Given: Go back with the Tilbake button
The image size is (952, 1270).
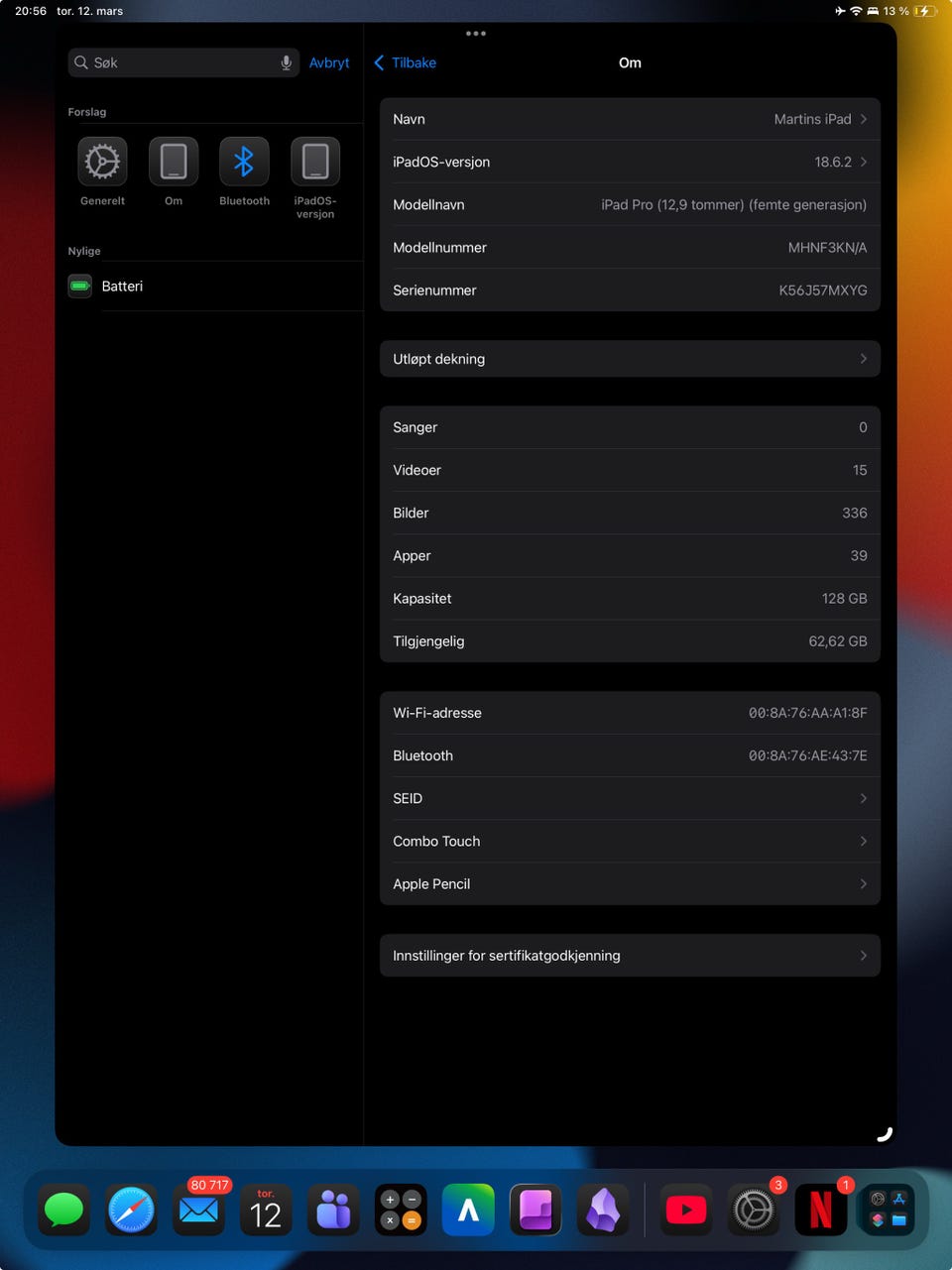Looking at the screenshot, I should pos(405,62).
